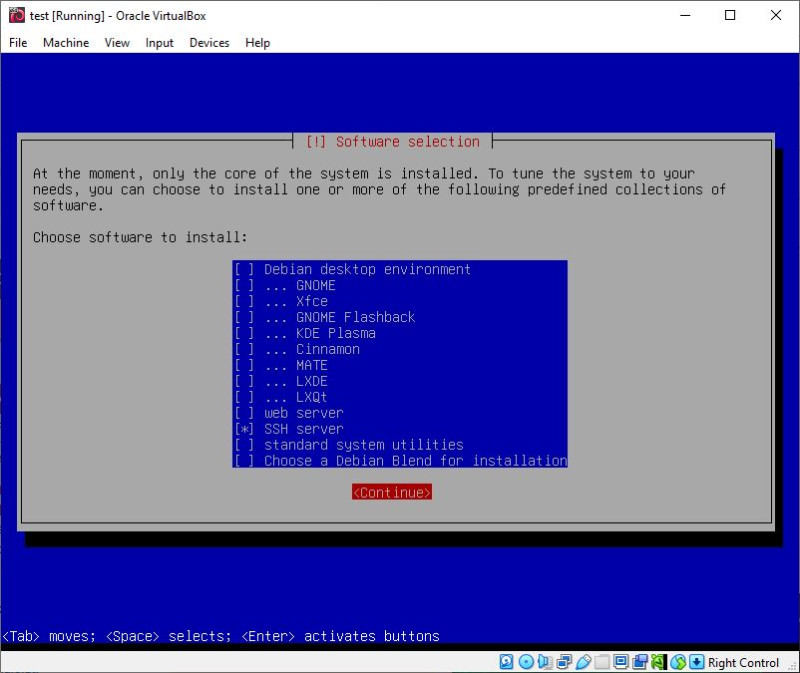The height and width of the screenshot is (673, 800).
Task: Toggle the LXDE checkbox
Action: pyautogui.click(x=244, y=381)
